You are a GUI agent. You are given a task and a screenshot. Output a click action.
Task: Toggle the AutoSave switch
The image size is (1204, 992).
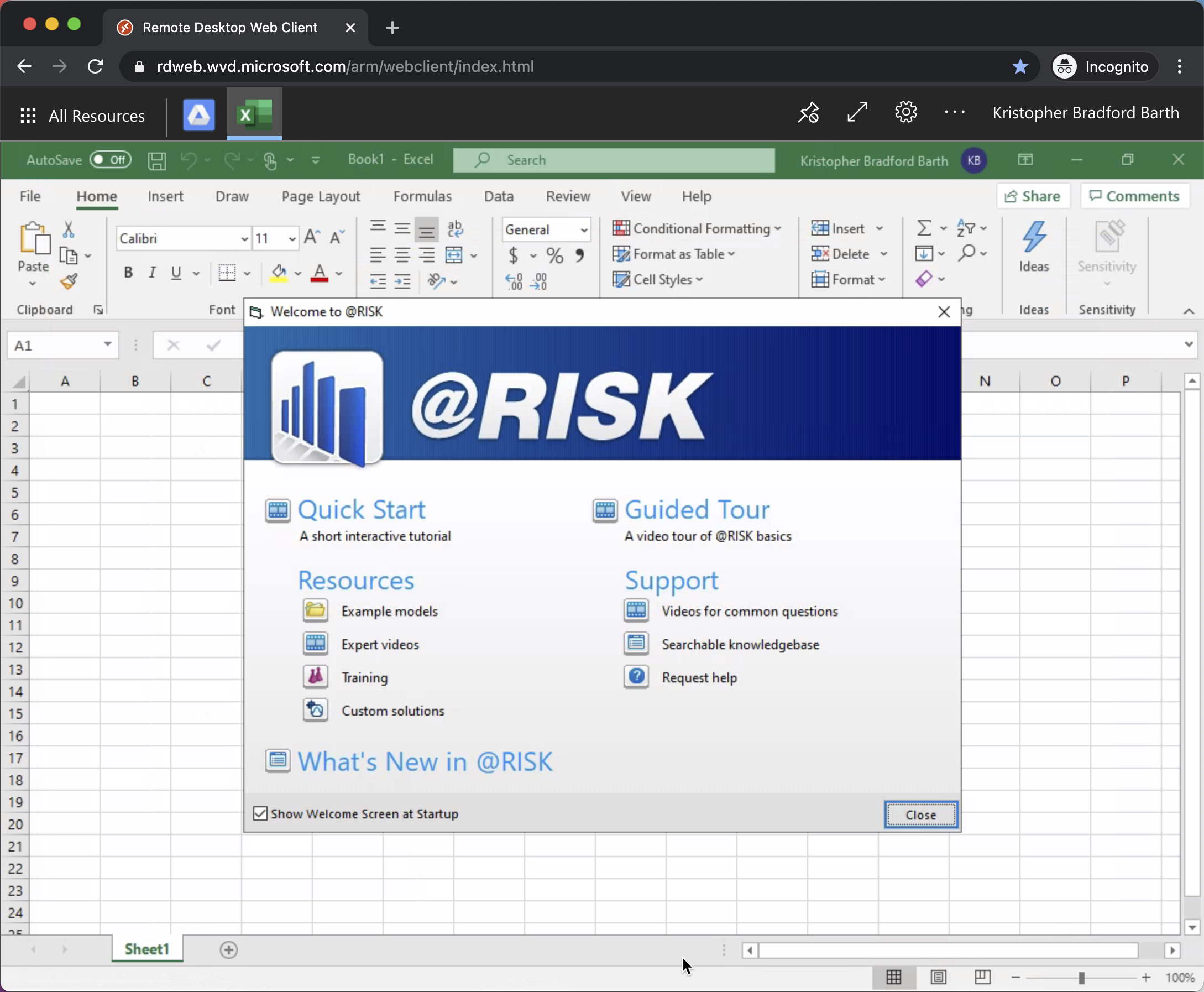tap(111, 160)
